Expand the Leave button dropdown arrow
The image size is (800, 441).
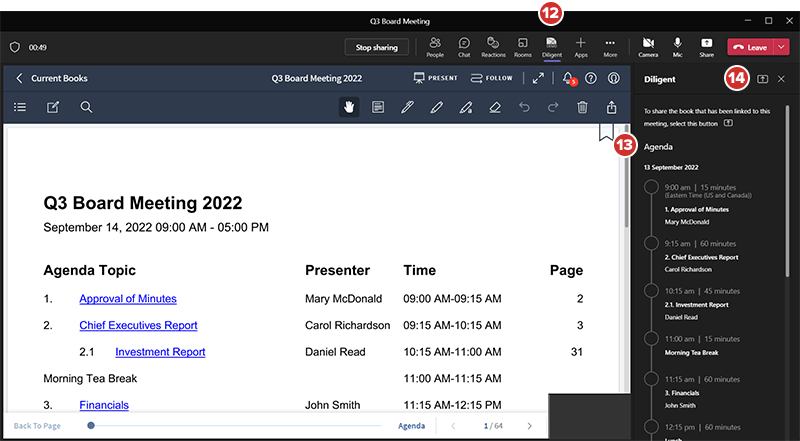[x=780, y=46]
